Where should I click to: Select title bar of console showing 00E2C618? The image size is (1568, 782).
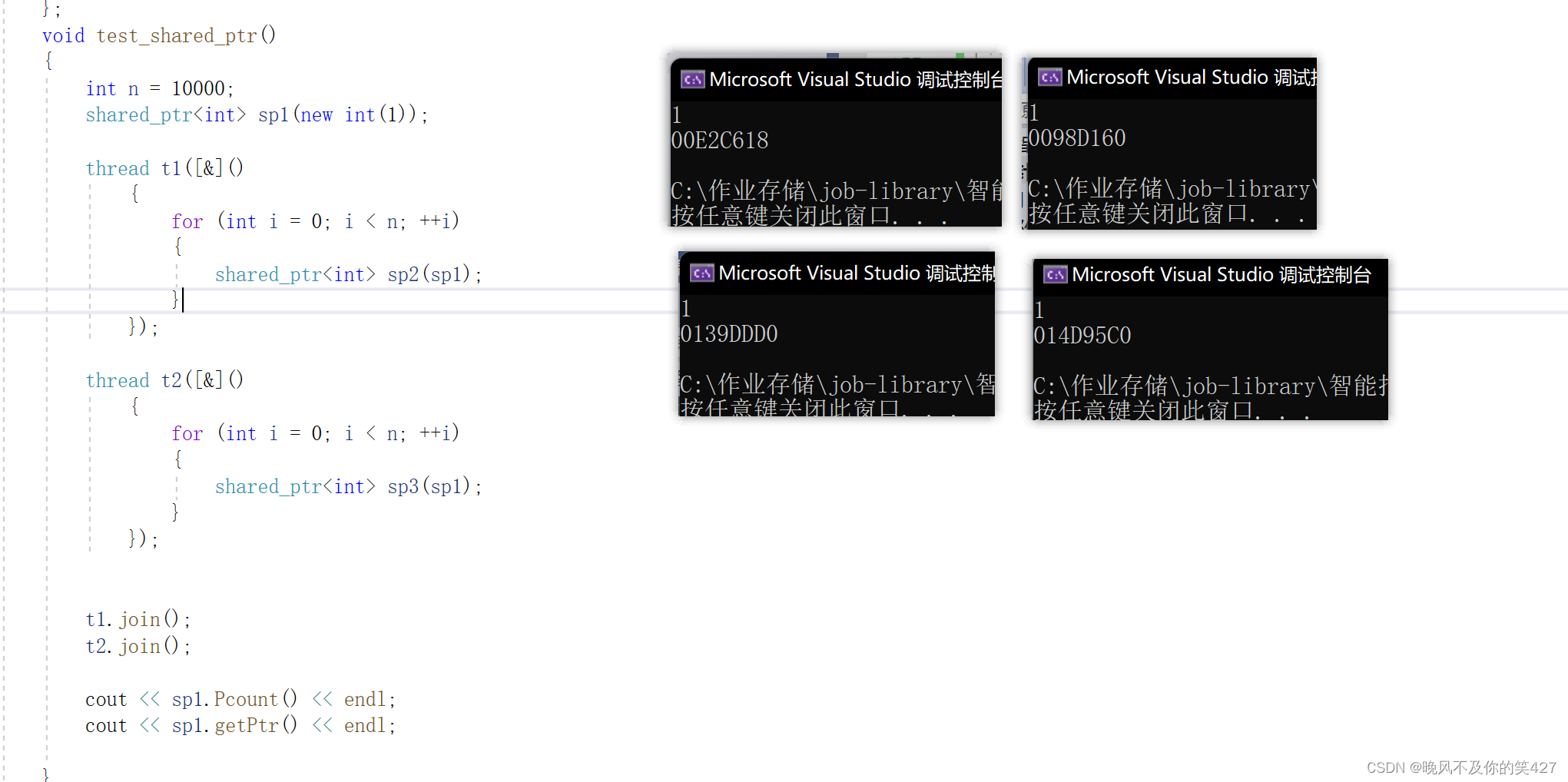click(837, 79)
